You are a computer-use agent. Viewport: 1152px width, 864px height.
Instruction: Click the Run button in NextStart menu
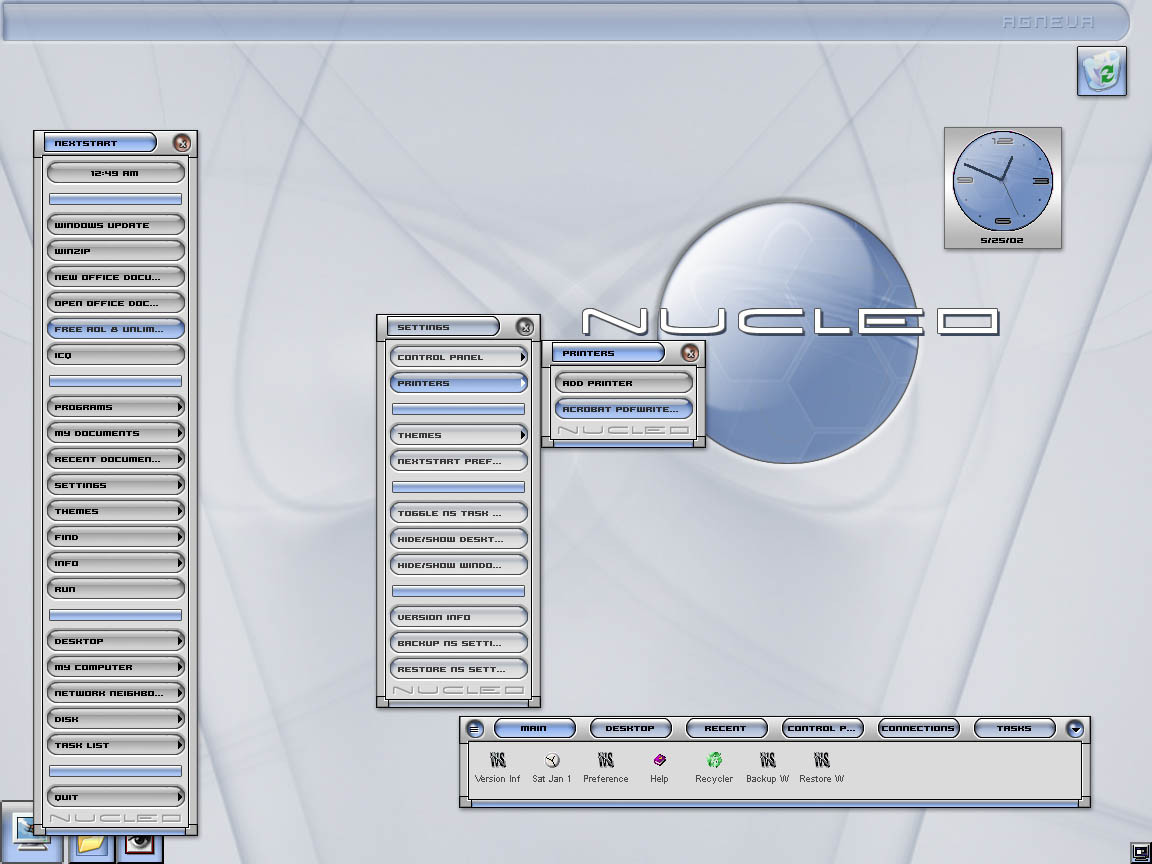point(116,589)
